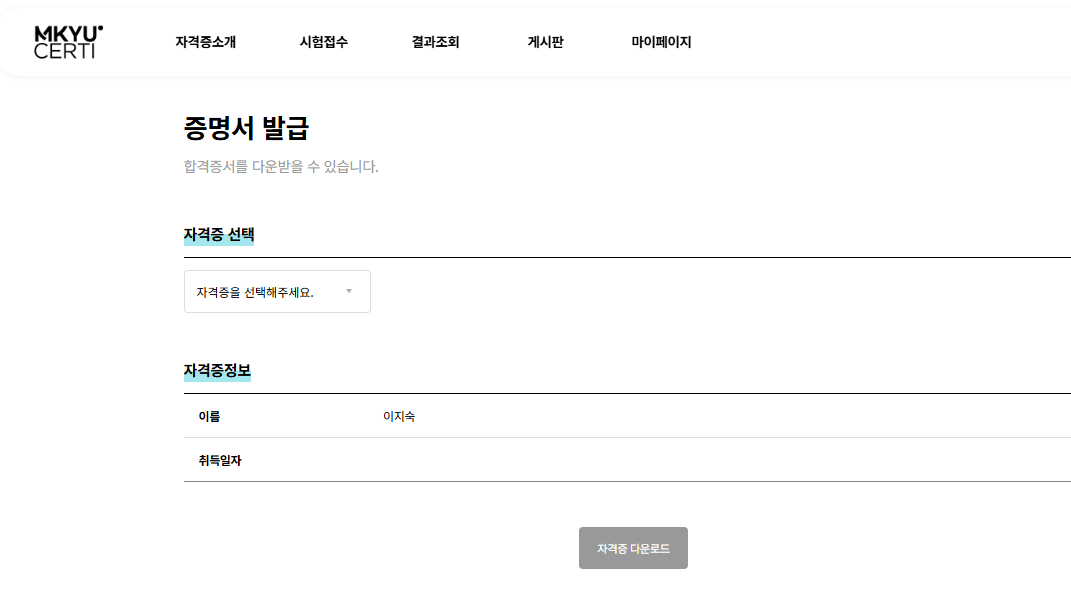This screenshot has width=1071, height=611.
Task: Click the 자격증 선택 section title
Action: [219, 235]
